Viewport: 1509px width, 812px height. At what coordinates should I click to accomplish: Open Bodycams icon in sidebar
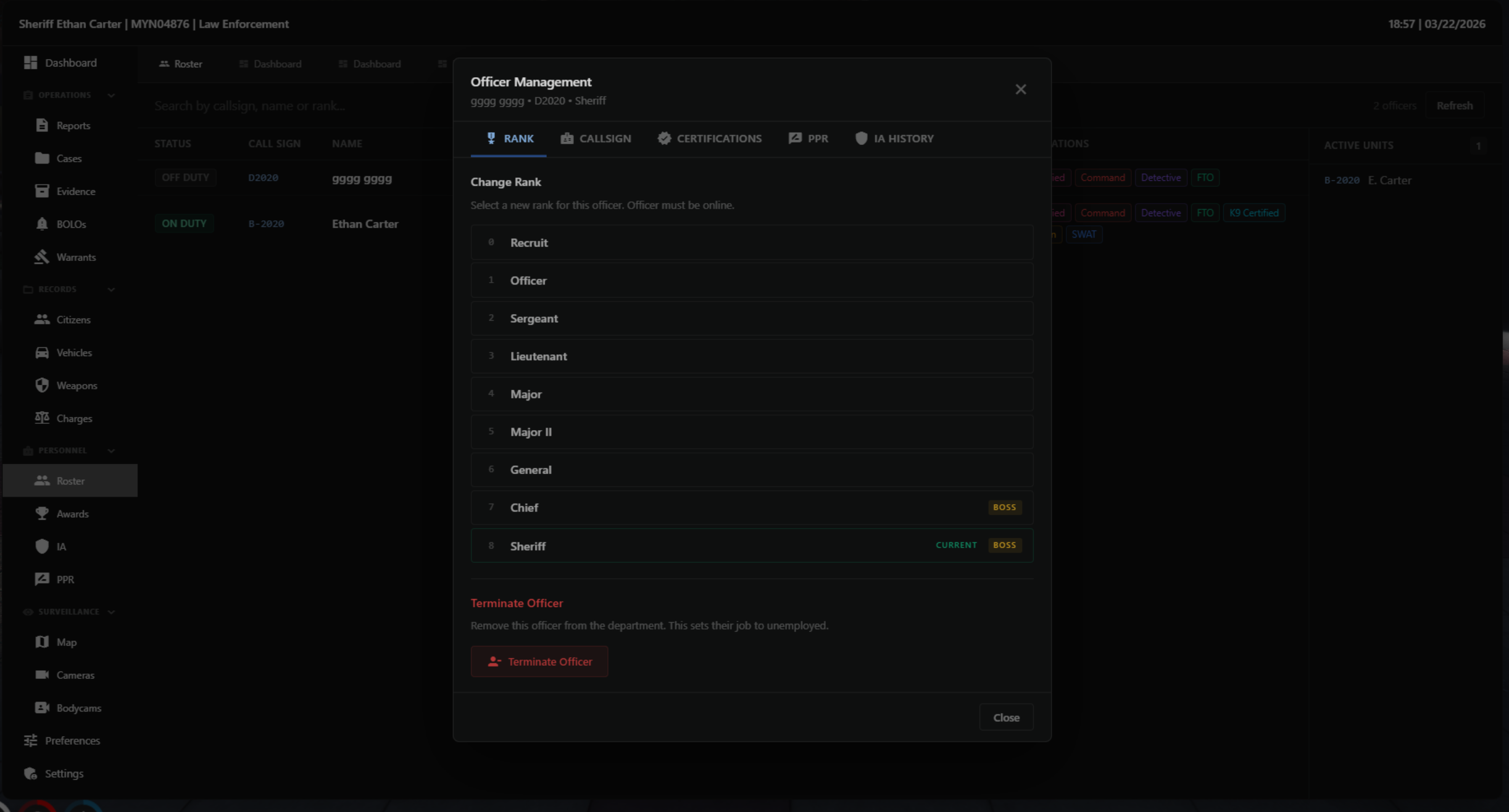click(x=42, y=708)
